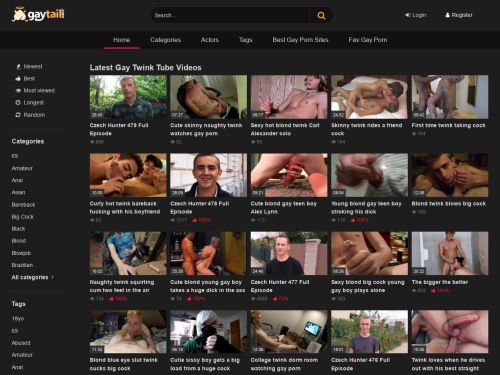This screenshot has width=500, height=375.
Task: Open the Register link
Action: pyautogui.click(x=459, y=15)
